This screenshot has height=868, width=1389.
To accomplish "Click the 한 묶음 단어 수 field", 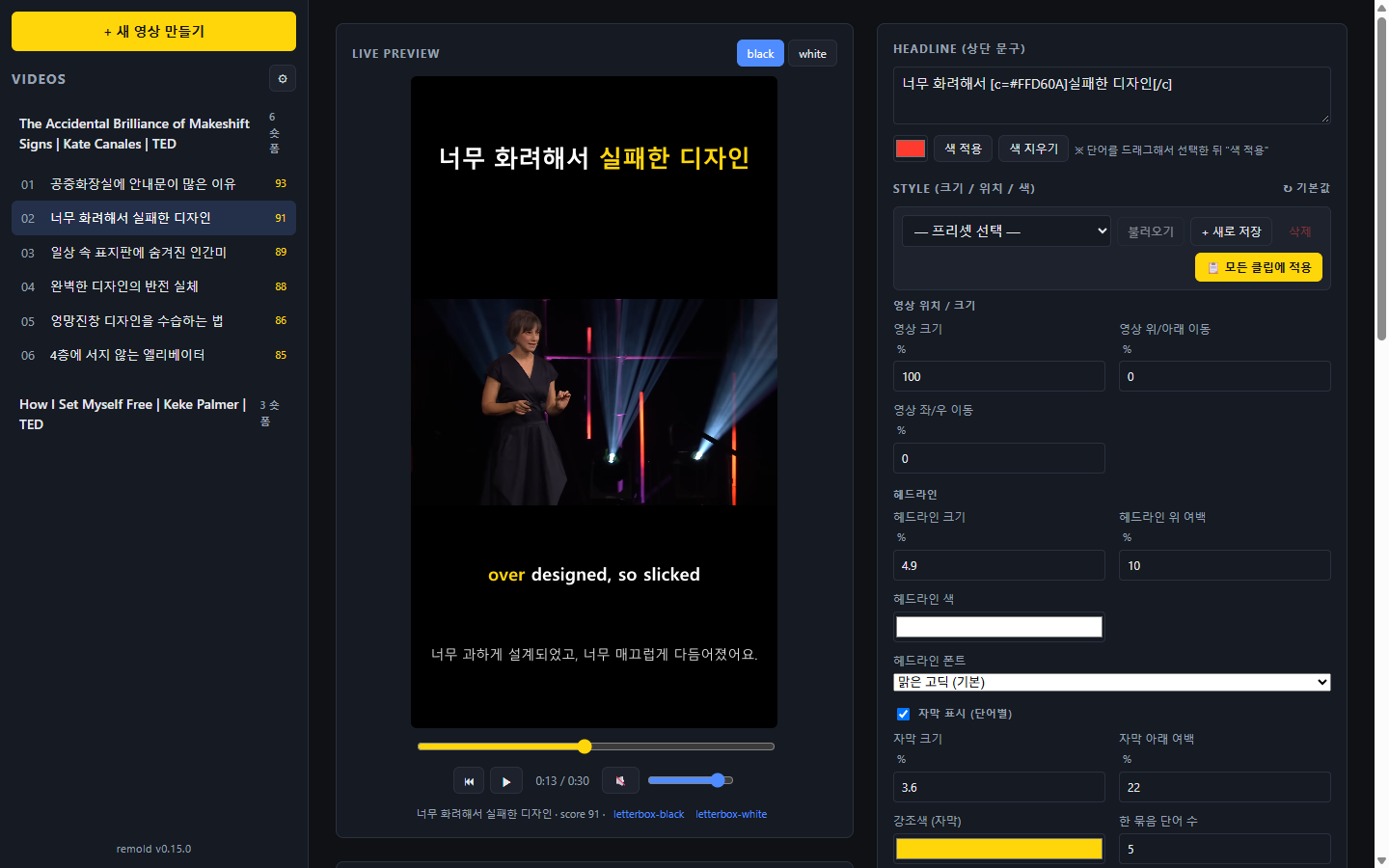I will pyautogui.click(x=1225, y=849).
